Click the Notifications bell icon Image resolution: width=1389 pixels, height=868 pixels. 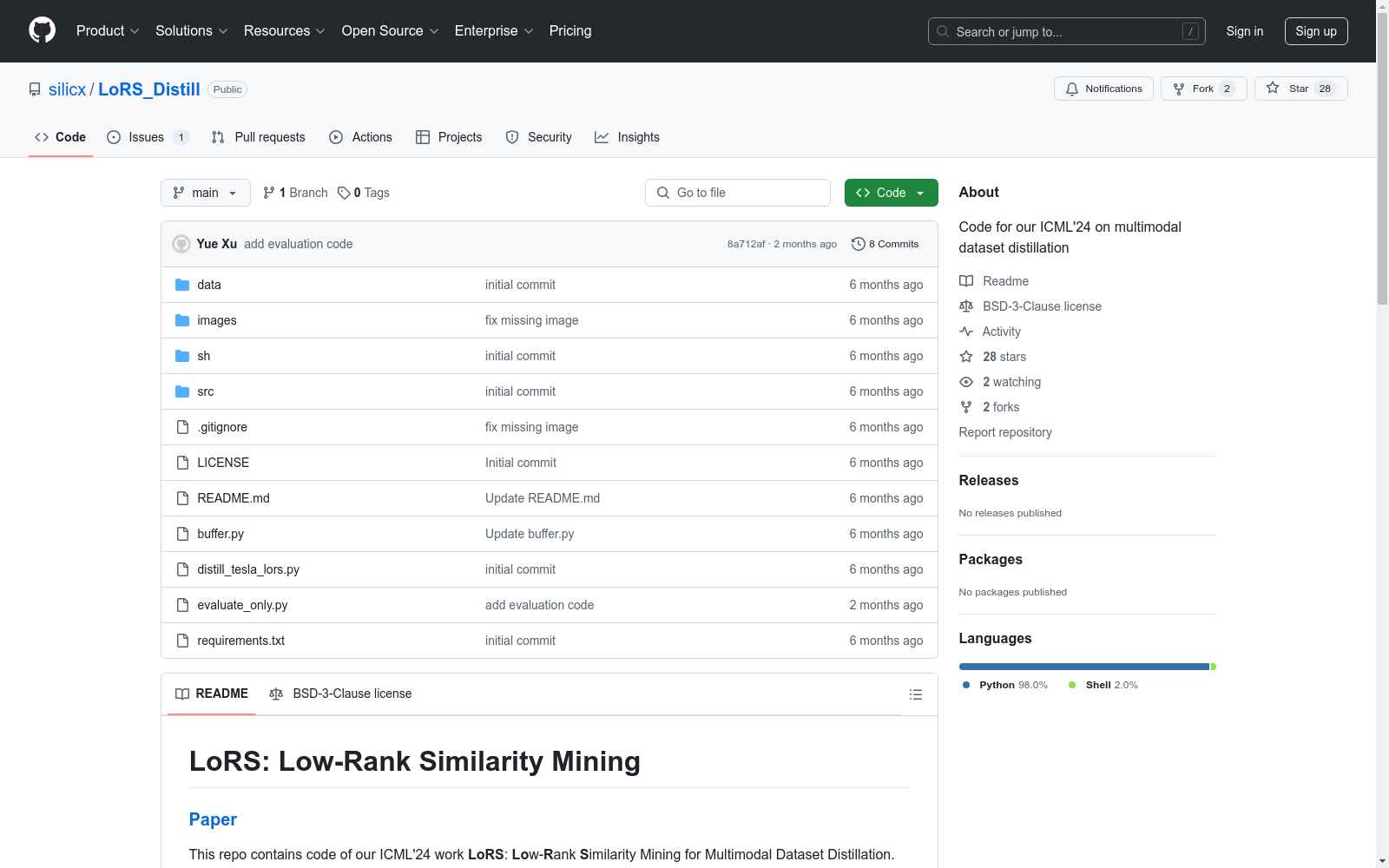(x=1072, y=89)
